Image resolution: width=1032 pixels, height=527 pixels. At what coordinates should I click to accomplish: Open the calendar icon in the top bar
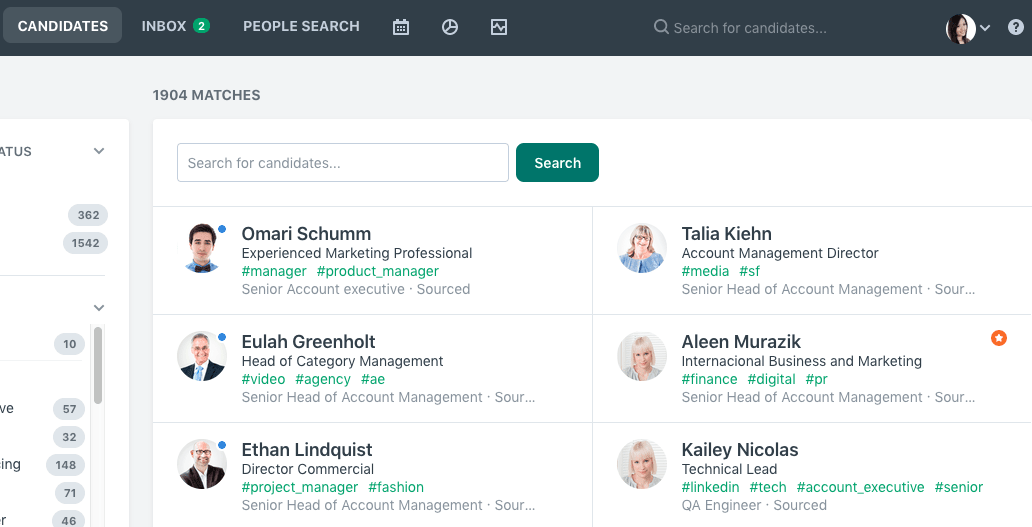point(401,27)
